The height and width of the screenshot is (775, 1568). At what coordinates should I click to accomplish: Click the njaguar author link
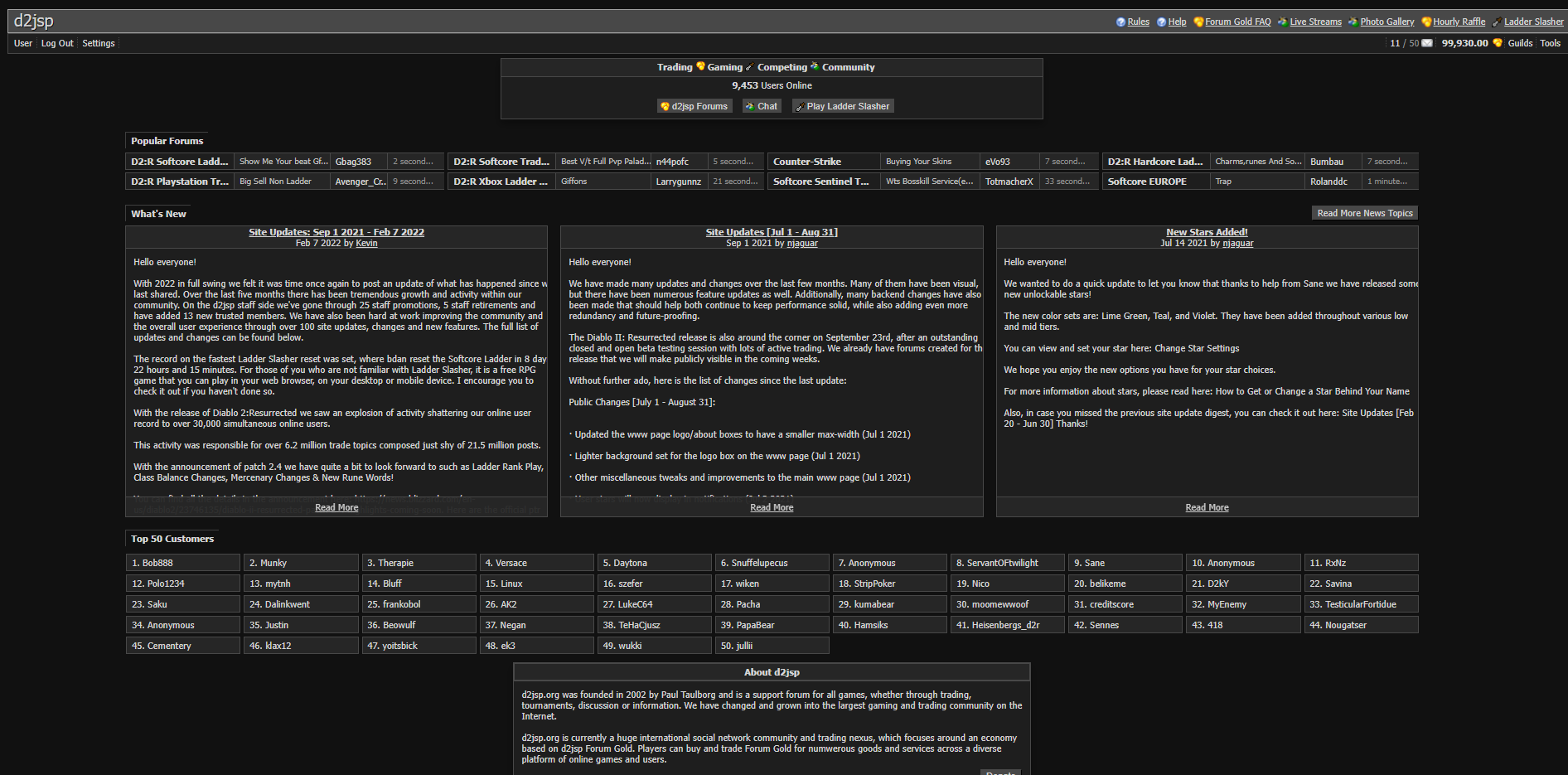tap(802, 243)
